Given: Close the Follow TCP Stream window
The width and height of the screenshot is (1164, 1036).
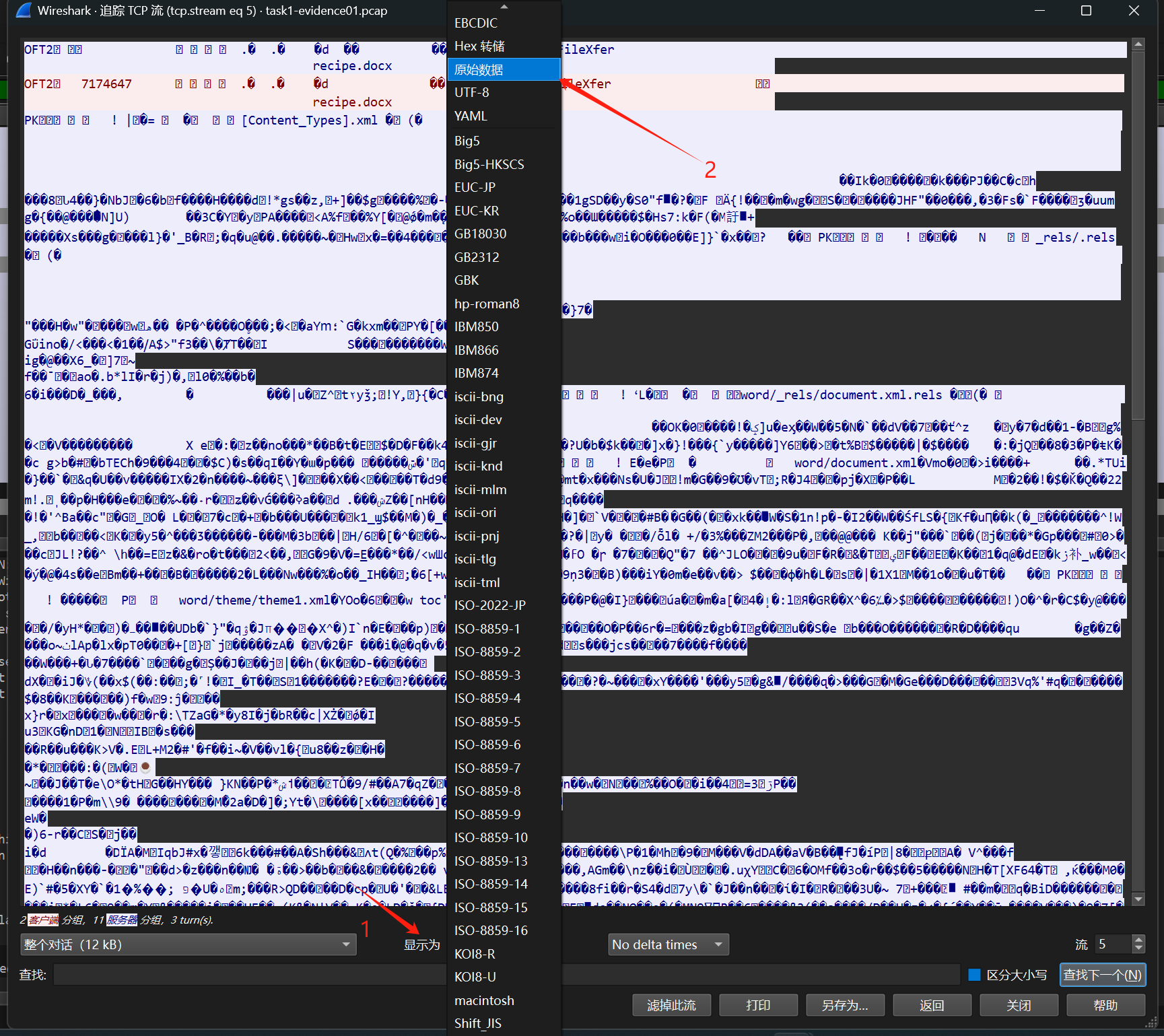Looking at the screenshot, I should [x=1134, y=10].
